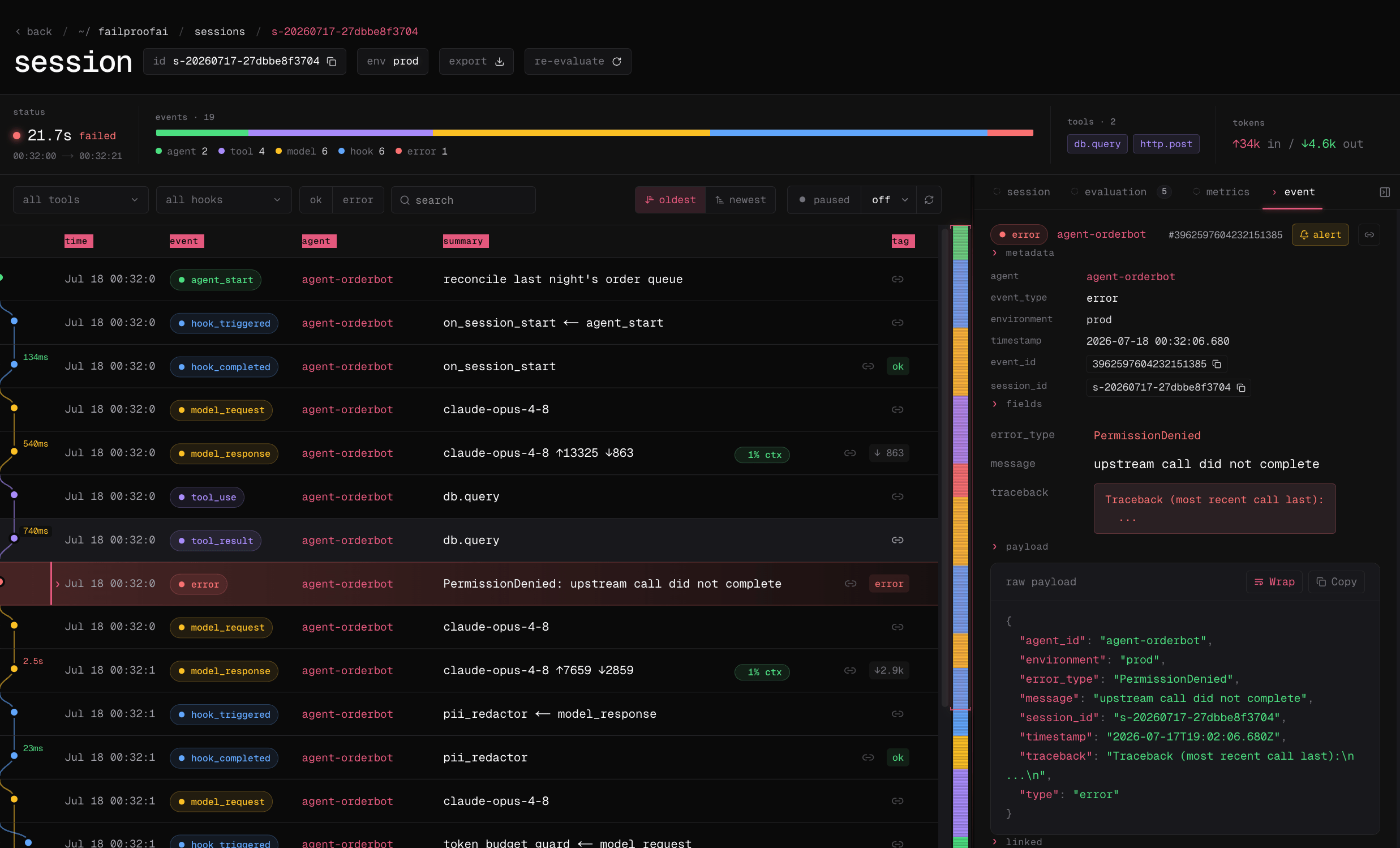The height and width of the screenshot is (848, 1400).
Task: Open the all tools dropdown
Action: 81,200
